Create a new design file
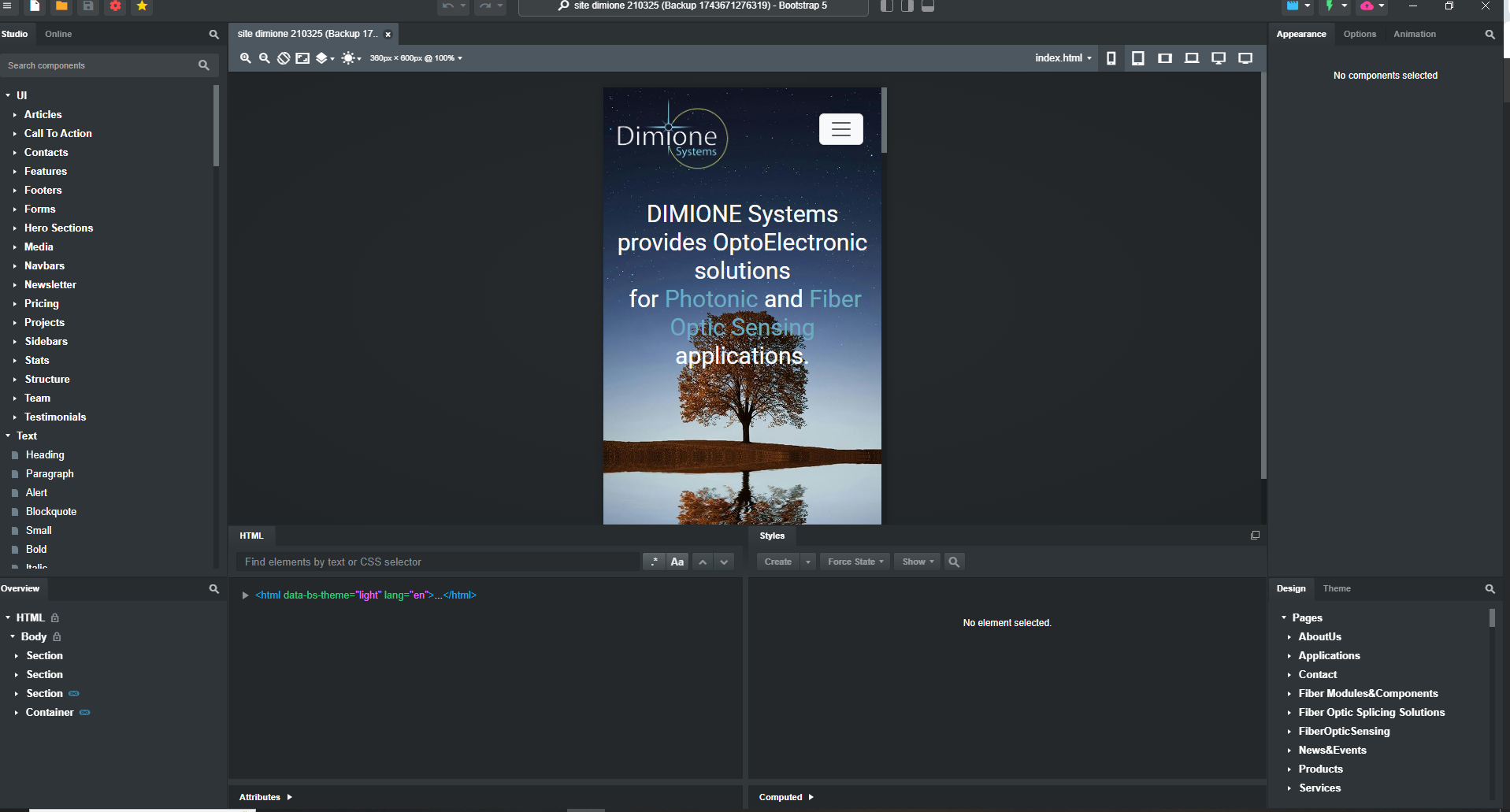This screenshot has width=1510, height=812. pyautogui.click(x=35, y=6)
